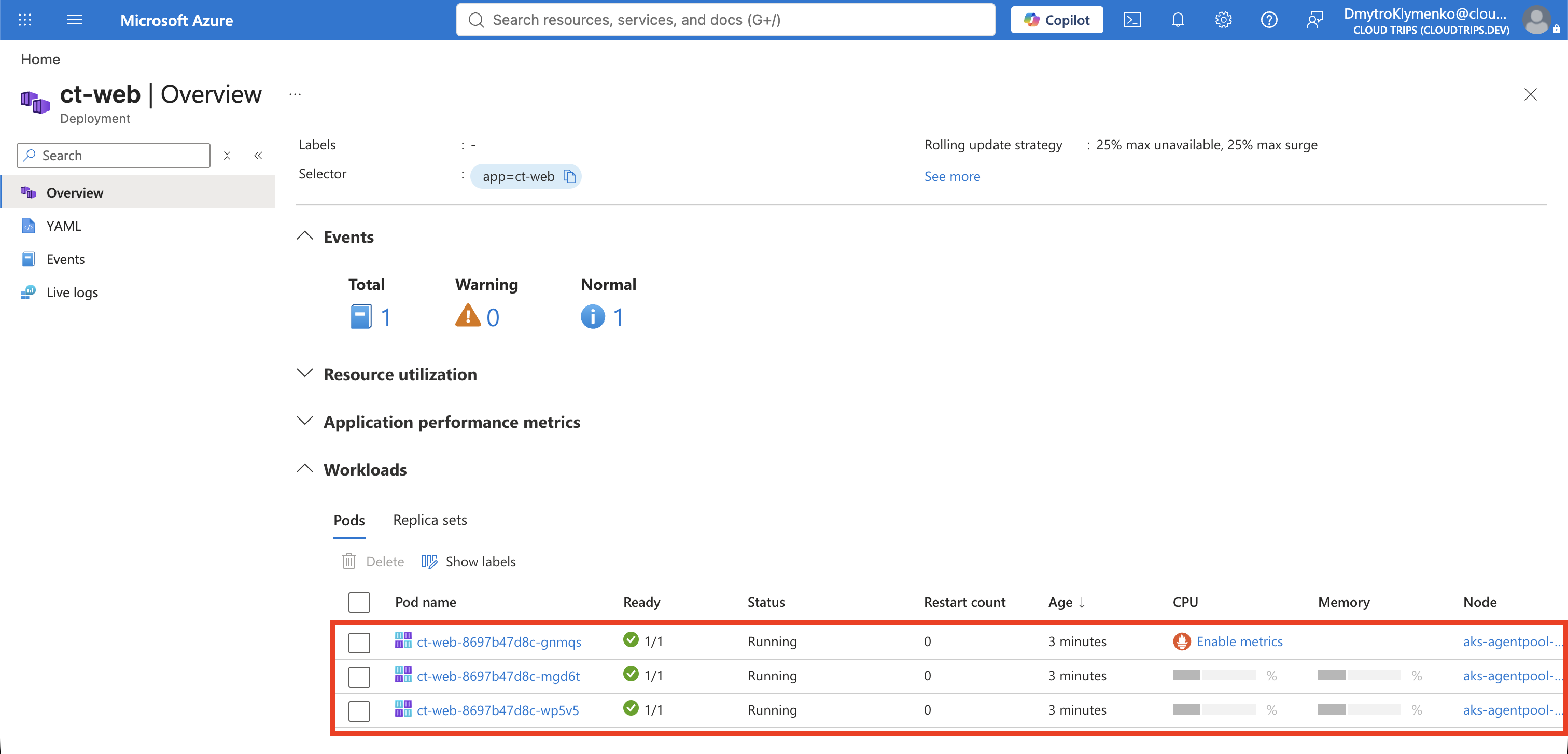1568x754 pixels.
Task: Switch to the Replica sets tab
Action: 430,520
